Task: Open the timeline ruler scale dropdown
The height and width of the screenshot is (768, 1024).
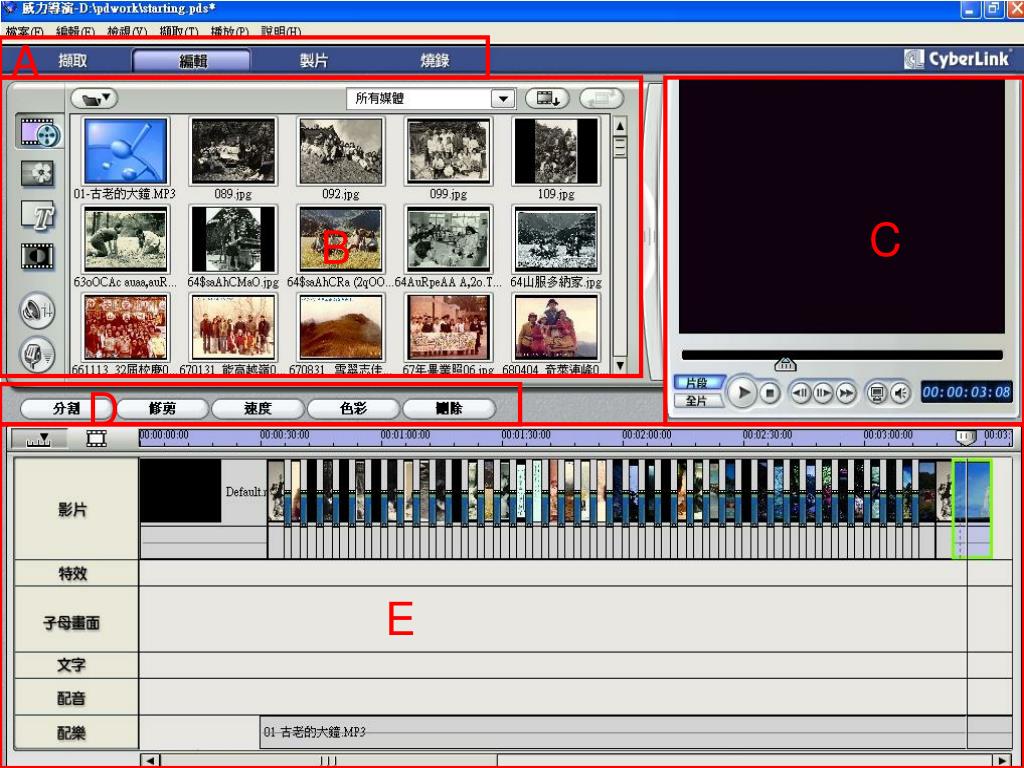Action: pyautogui.click(x=39, y=439)
